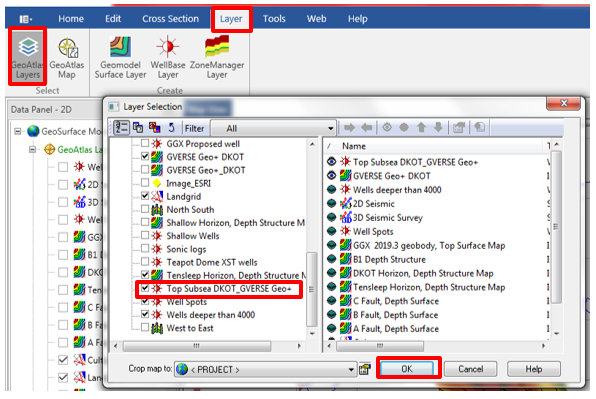
Task: Check the GVERSE Geo+_DKOT checkbox
Action: (x=145, y=169)
